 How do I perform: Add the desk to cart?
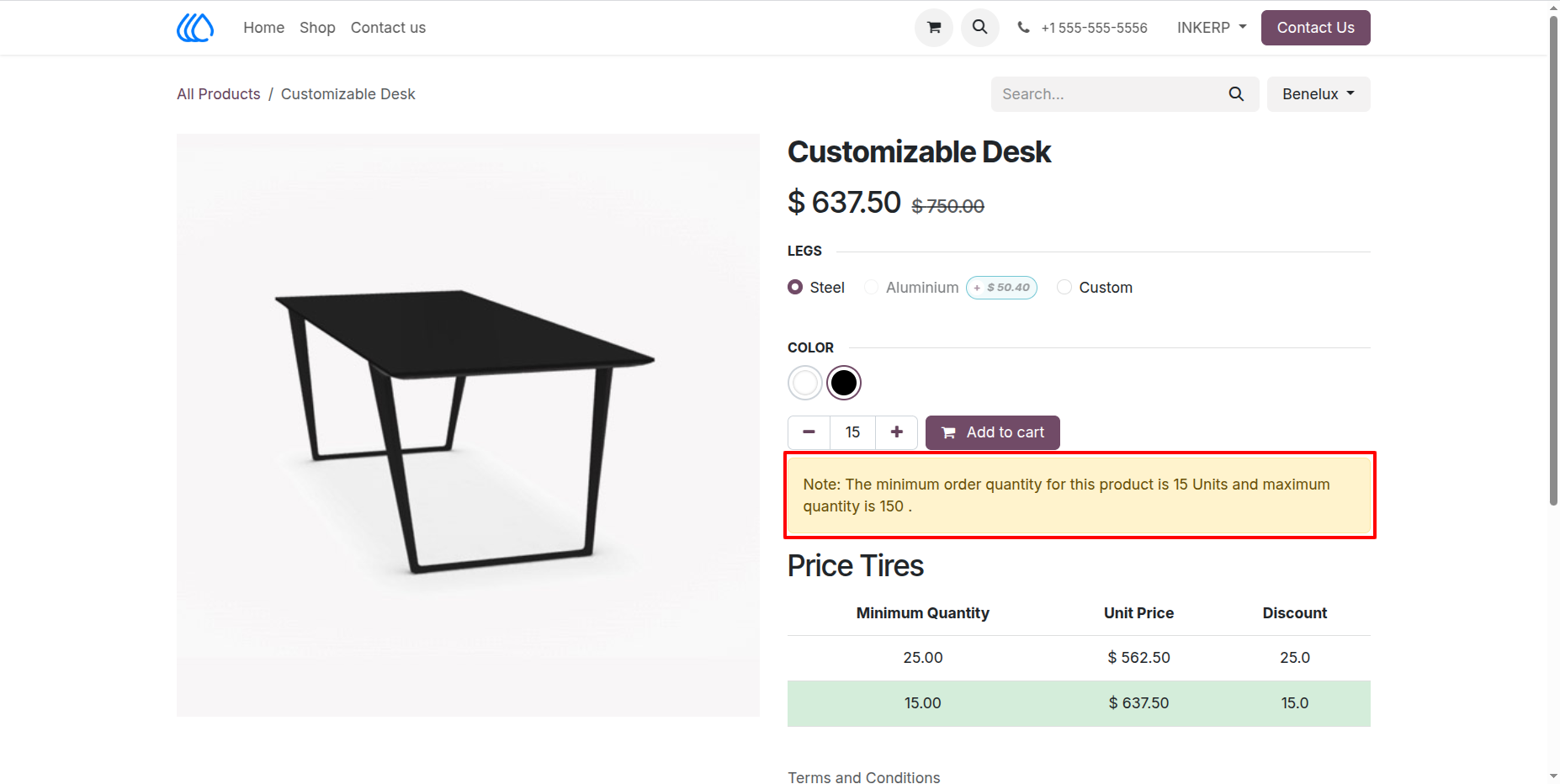pyautogui.click(x=992, y=432)
